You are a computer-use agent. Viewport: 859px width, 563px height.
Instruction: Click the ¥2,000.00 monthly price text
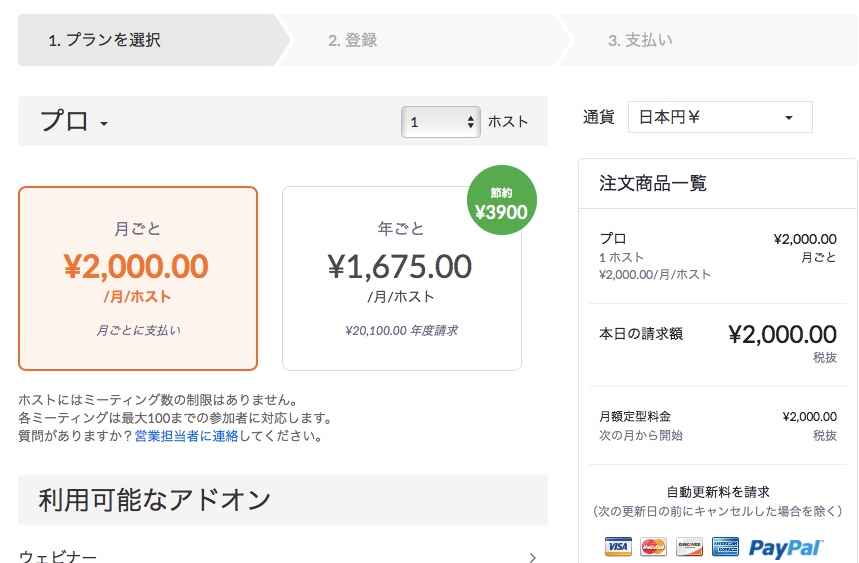pyautogui.click(x=136, y=266)
